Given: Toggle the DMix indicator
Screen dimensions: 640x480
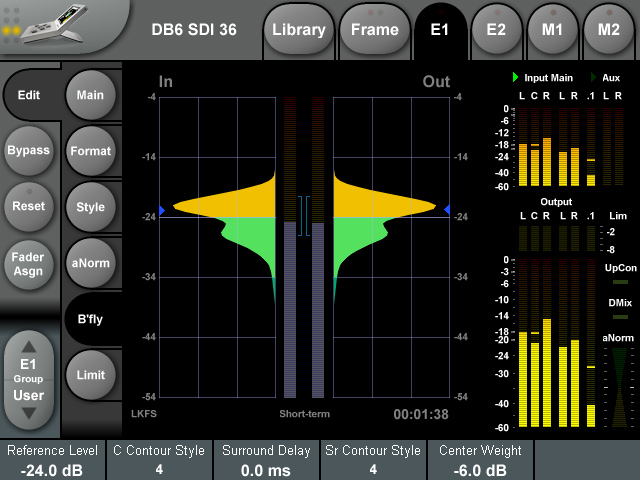Looking at the screenshot, I should click(x=620, y=316).
